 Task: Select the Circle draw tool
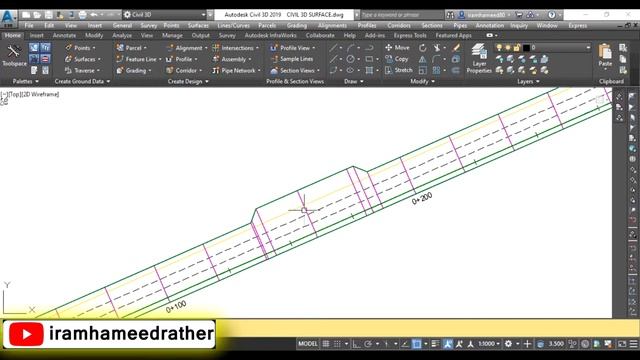tap(351, 59)
